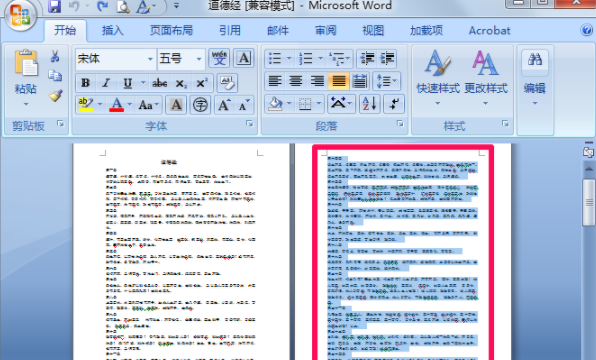The width and height of the screenshot is (596, 360).
Task: Toggle strikethrough abc formatting
Action: click(160, 83)
